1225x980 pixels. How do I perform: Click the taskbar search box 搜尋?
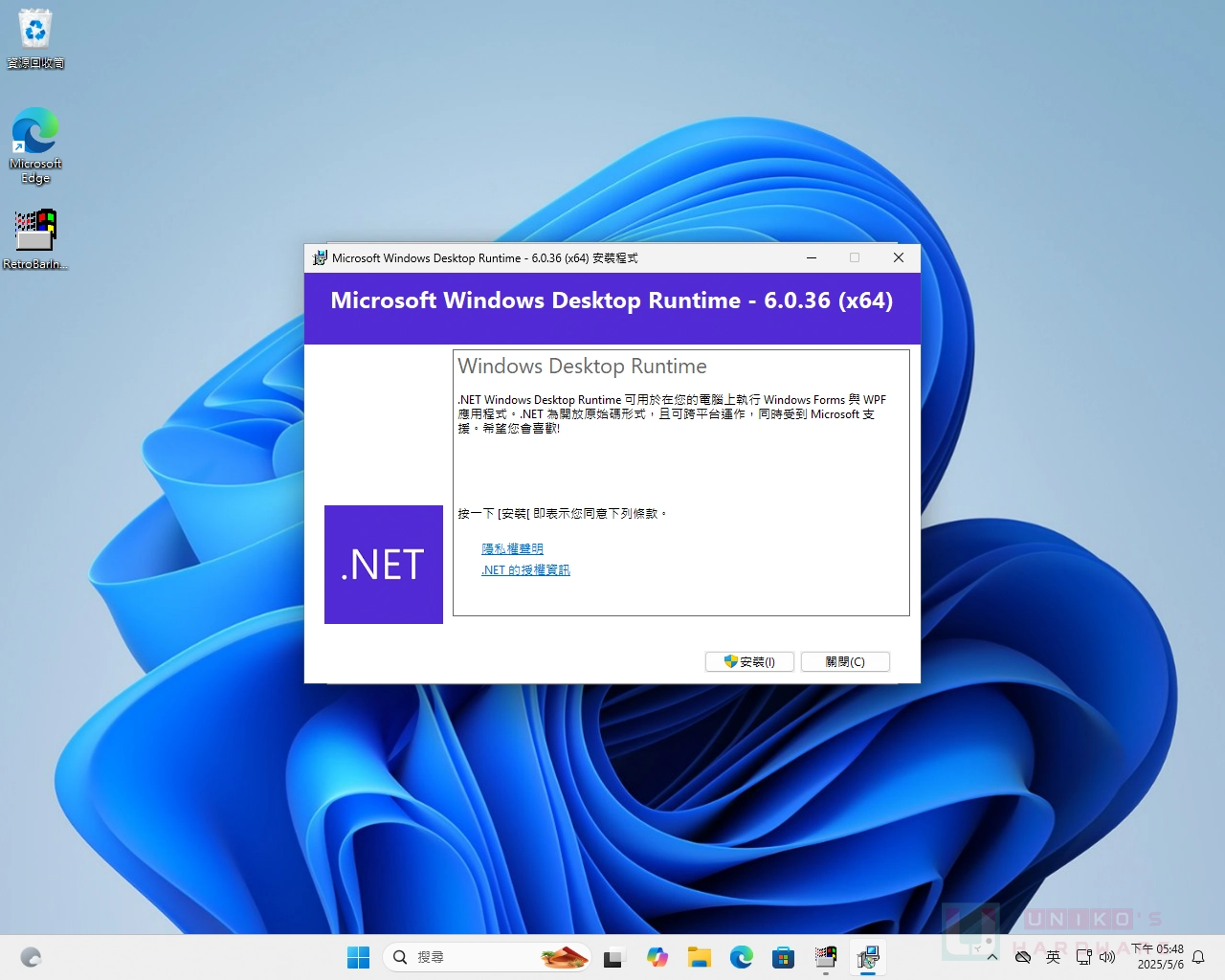click(487, 957)
